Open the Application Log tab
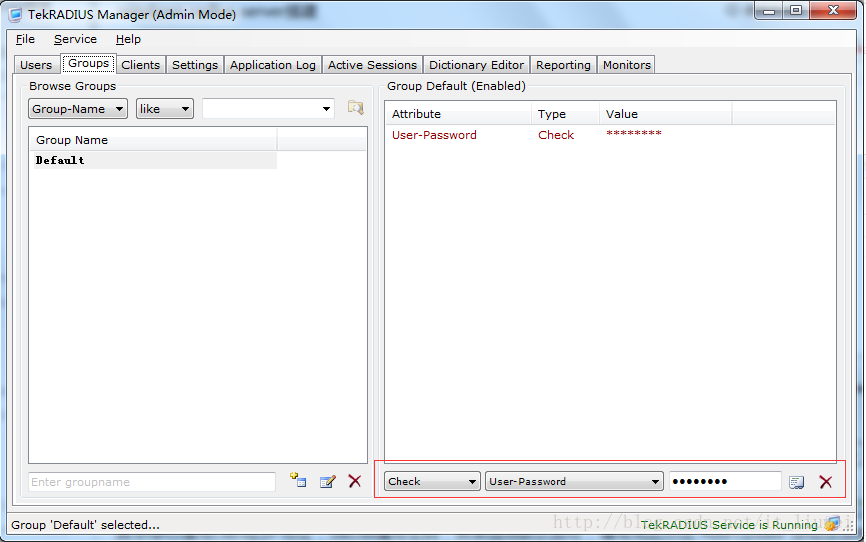 click(x=273, y=65)
